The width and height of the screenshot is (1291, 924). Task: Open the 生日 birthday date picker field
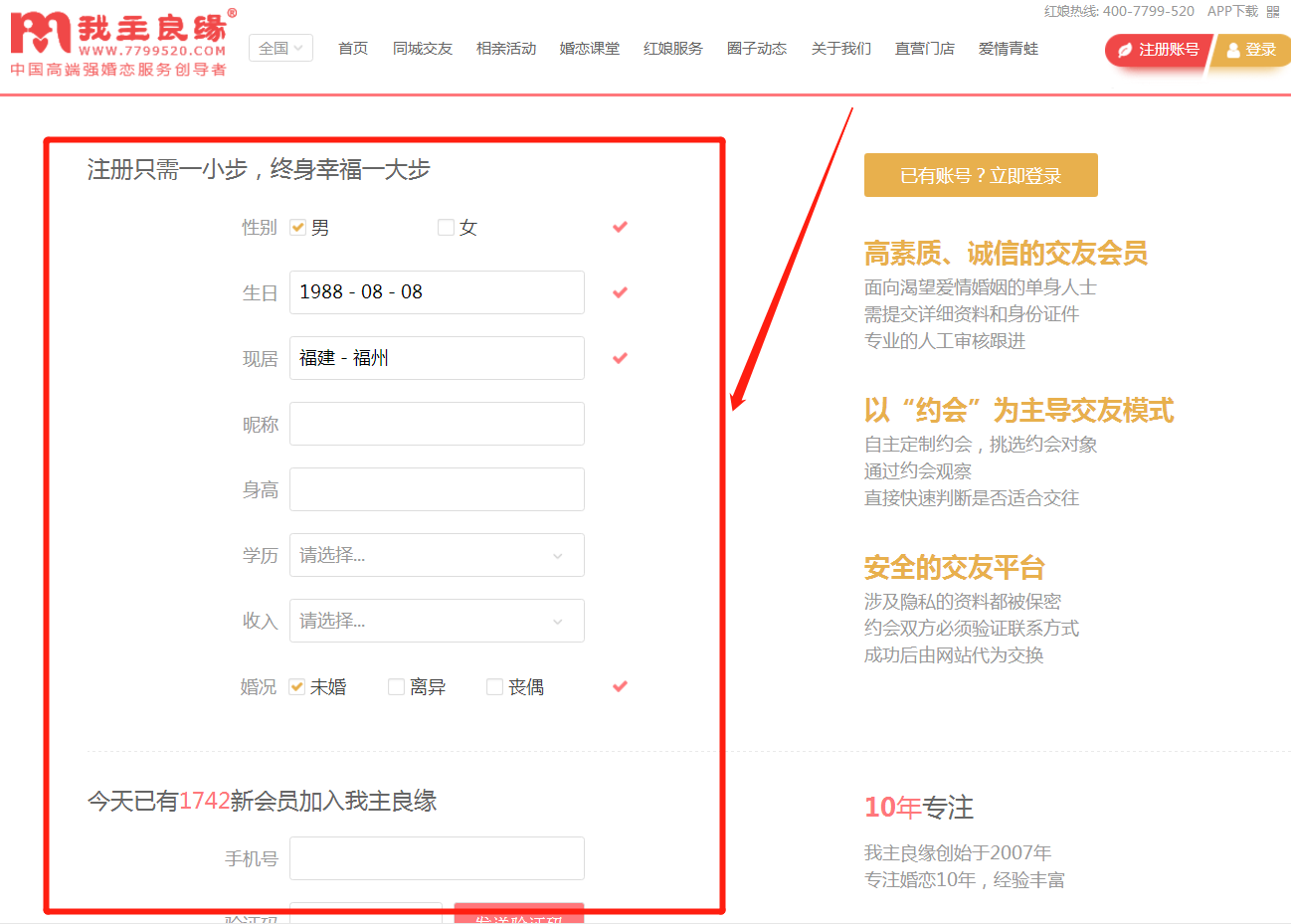[437, 292]
